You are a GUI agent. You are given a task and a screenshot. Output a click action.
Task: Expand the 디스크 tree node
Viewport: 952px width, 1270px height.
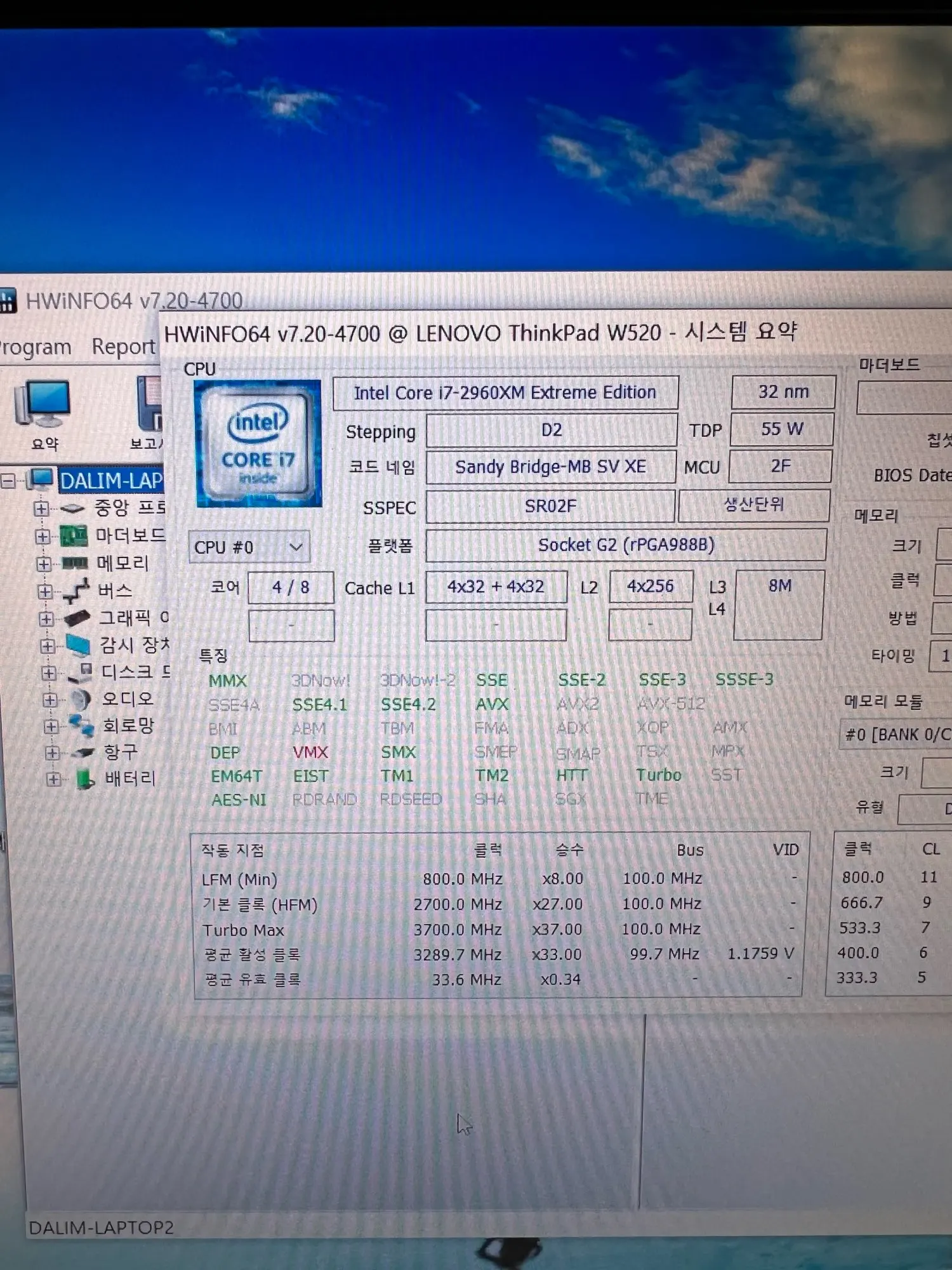coord(49,673)
